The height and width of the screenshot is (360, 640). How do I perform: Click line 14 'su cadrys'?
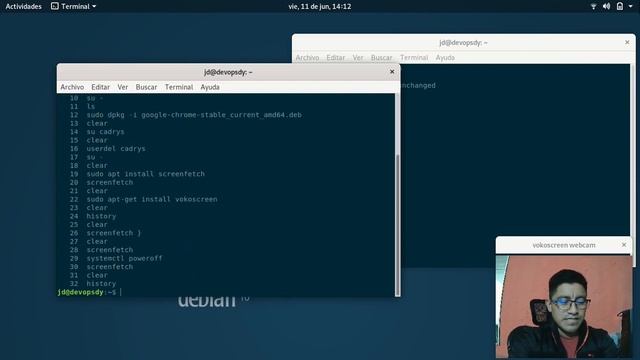point(105,132)
